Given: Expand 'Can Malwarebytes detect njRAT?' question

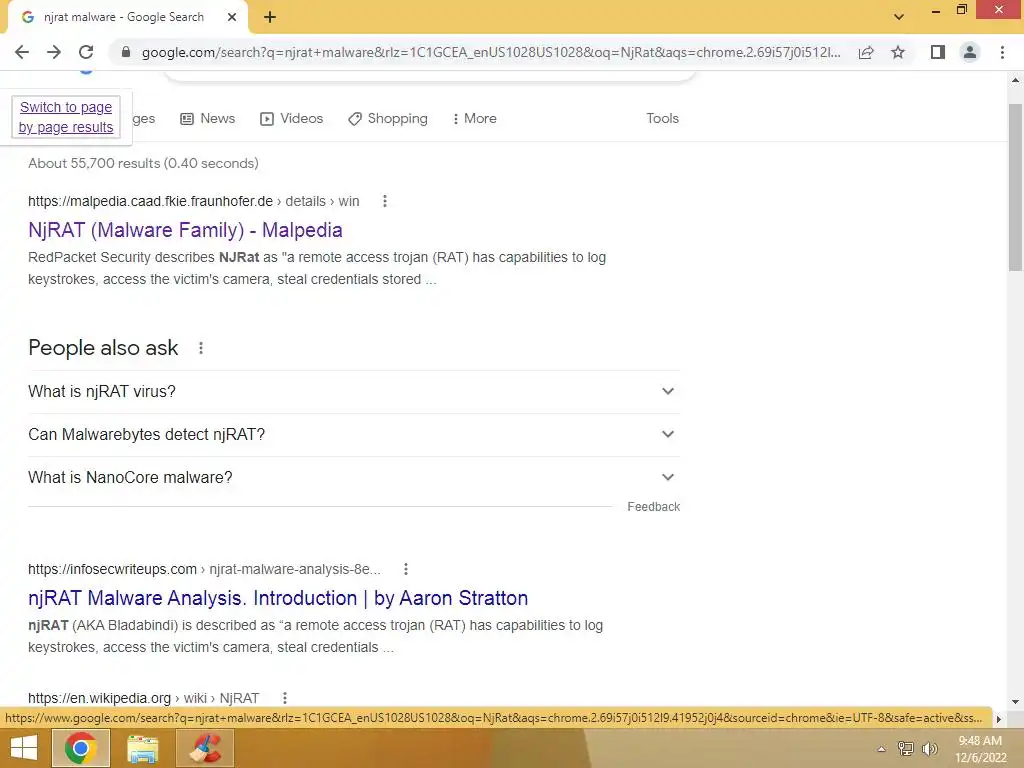Looking at the screenshot, I should tap(354, 434).
